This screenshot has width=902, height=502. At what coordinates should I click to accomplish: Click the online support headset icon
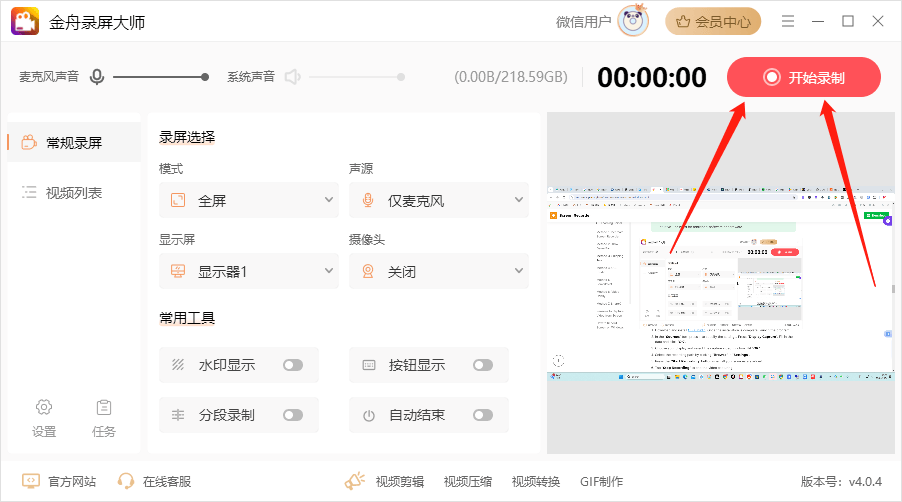coord(125,481)
